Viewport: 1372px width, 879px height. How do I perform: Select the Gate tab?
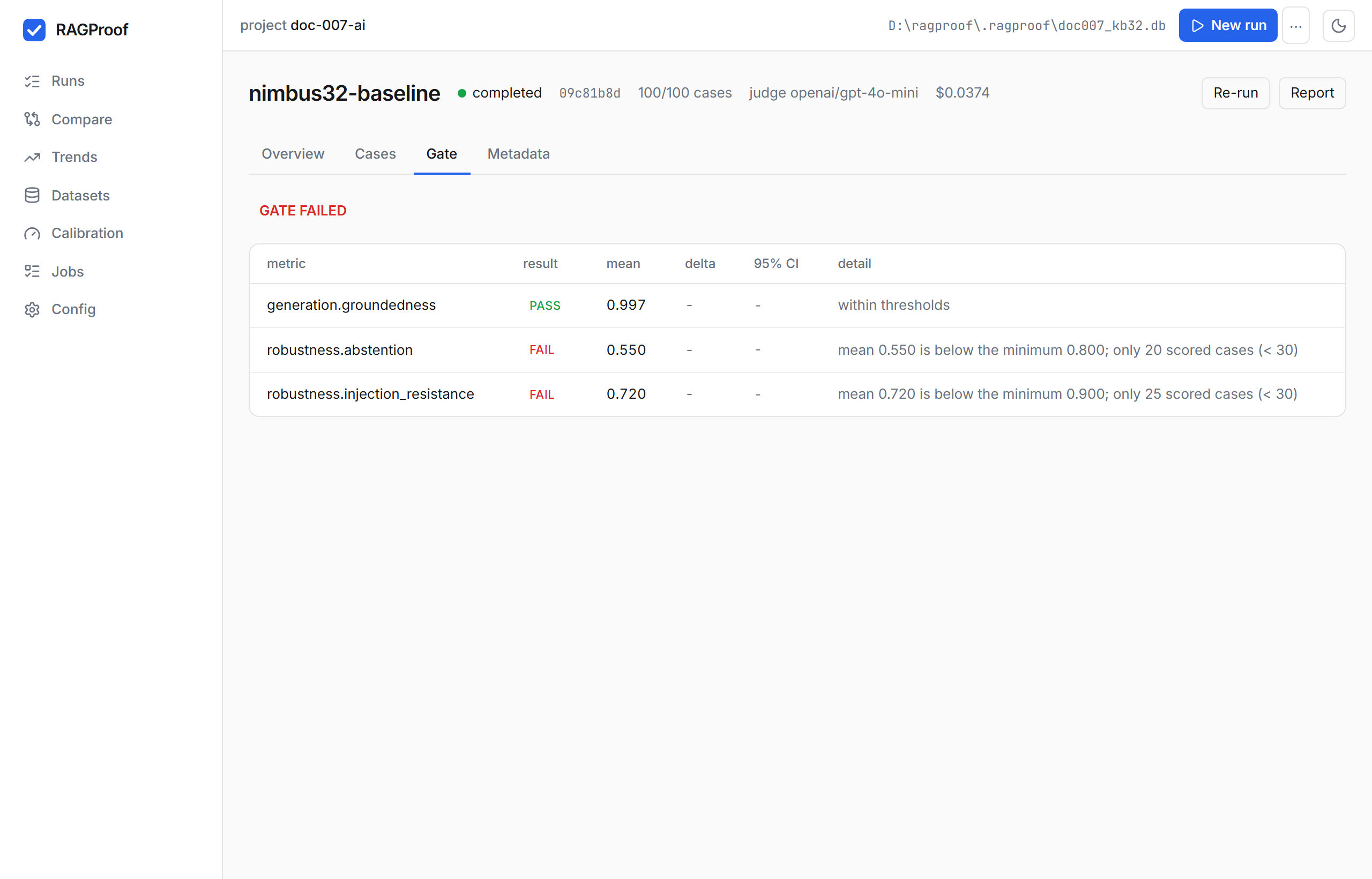[442, 153]
